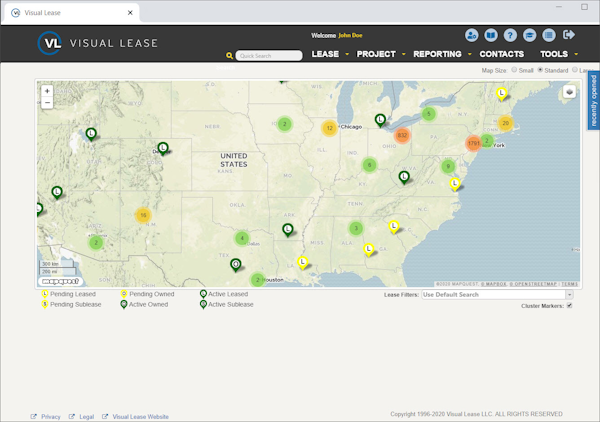
Task: Click the green 9 cluster marker
Action: (x=448, y=166)
